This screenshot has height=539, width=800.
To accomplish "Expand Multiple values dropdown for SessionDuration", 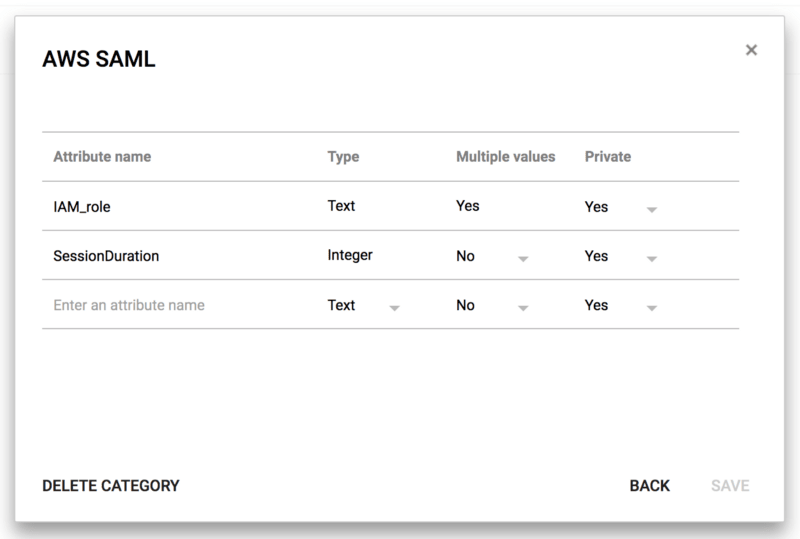I will [x=492, y=256].
